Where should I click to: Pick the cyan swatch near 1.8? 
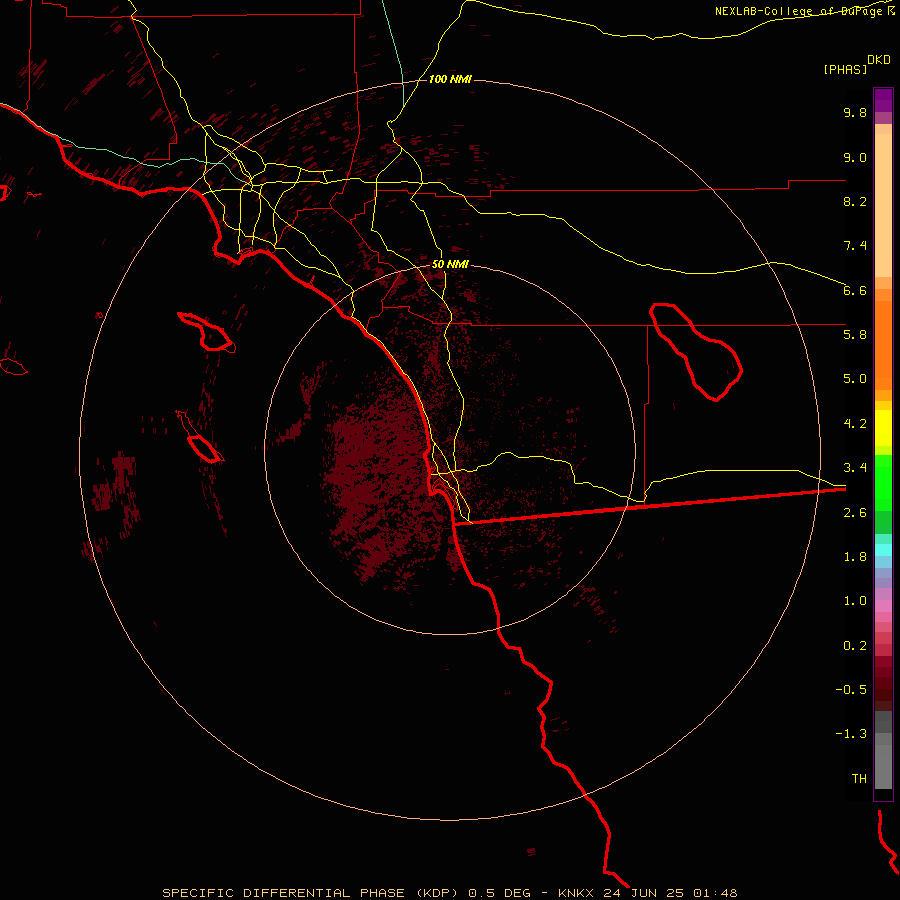pos(883,550)
